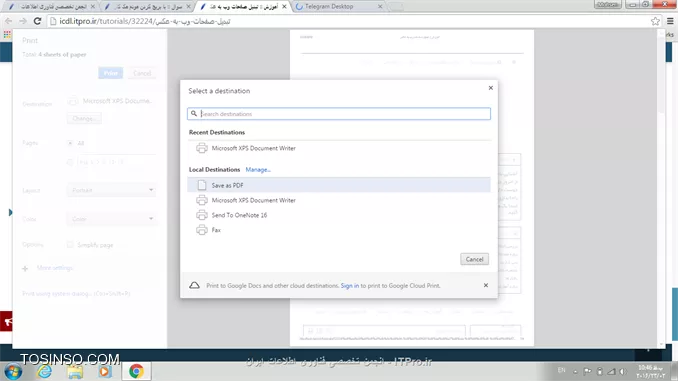The image size is (678, 381).
Task: Click the taskbar clock
Action: click(x=651, y=371)
